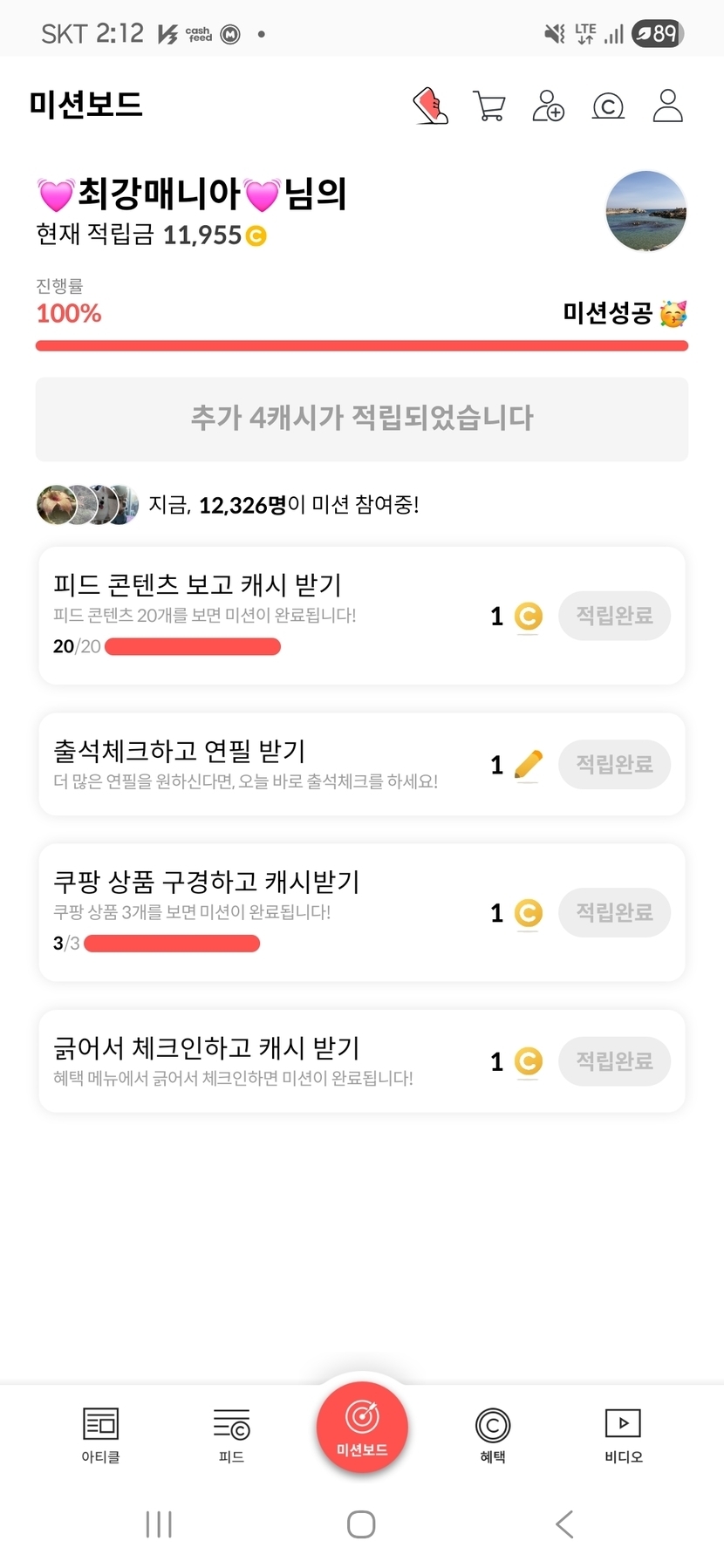The image size is (724, 1568).
Task: Tap the invite friend icon
Action: point(549,106)
